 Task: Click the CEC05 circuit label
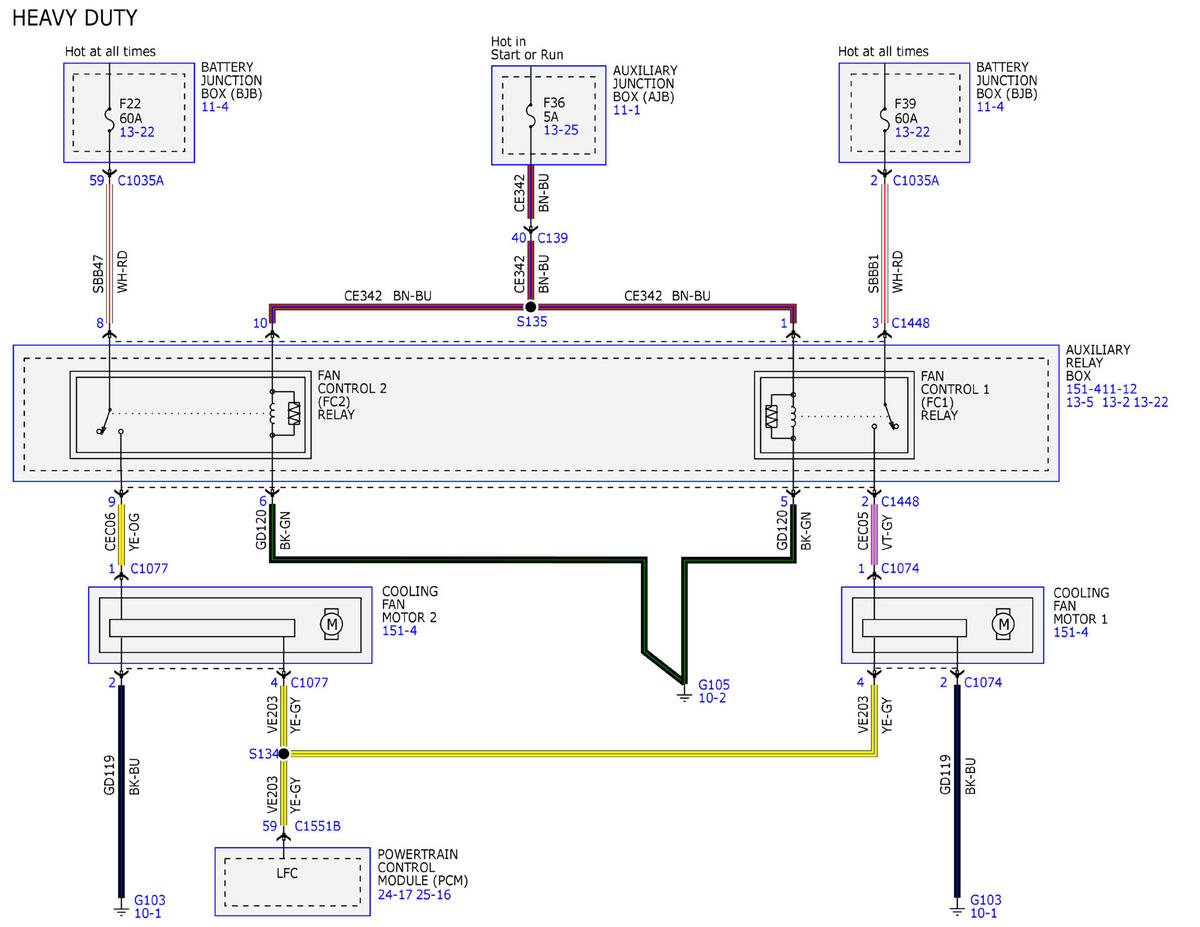point(862,533)
